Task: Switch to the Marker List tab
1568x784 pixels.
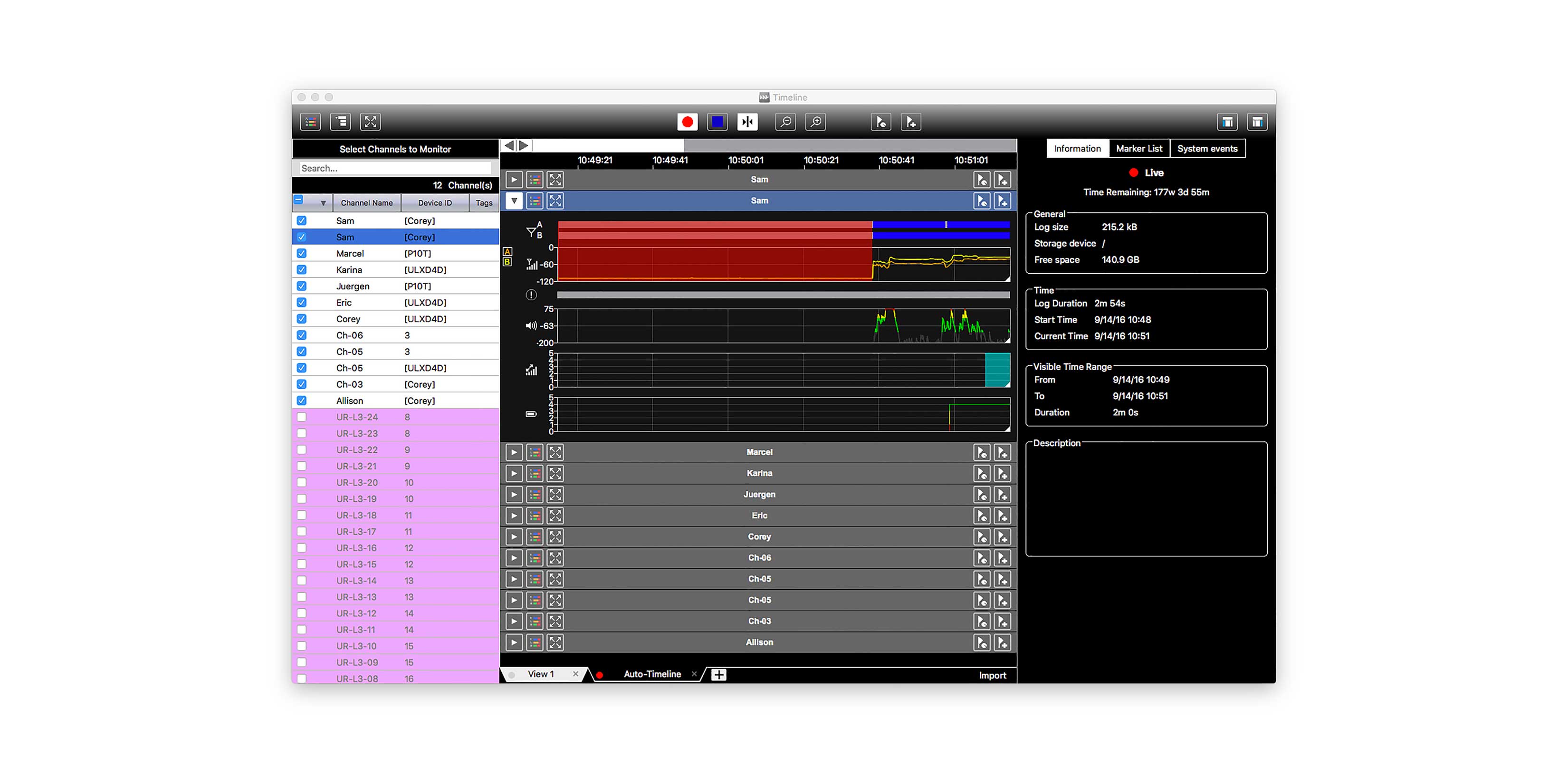Action: (x=1139, y=149)
